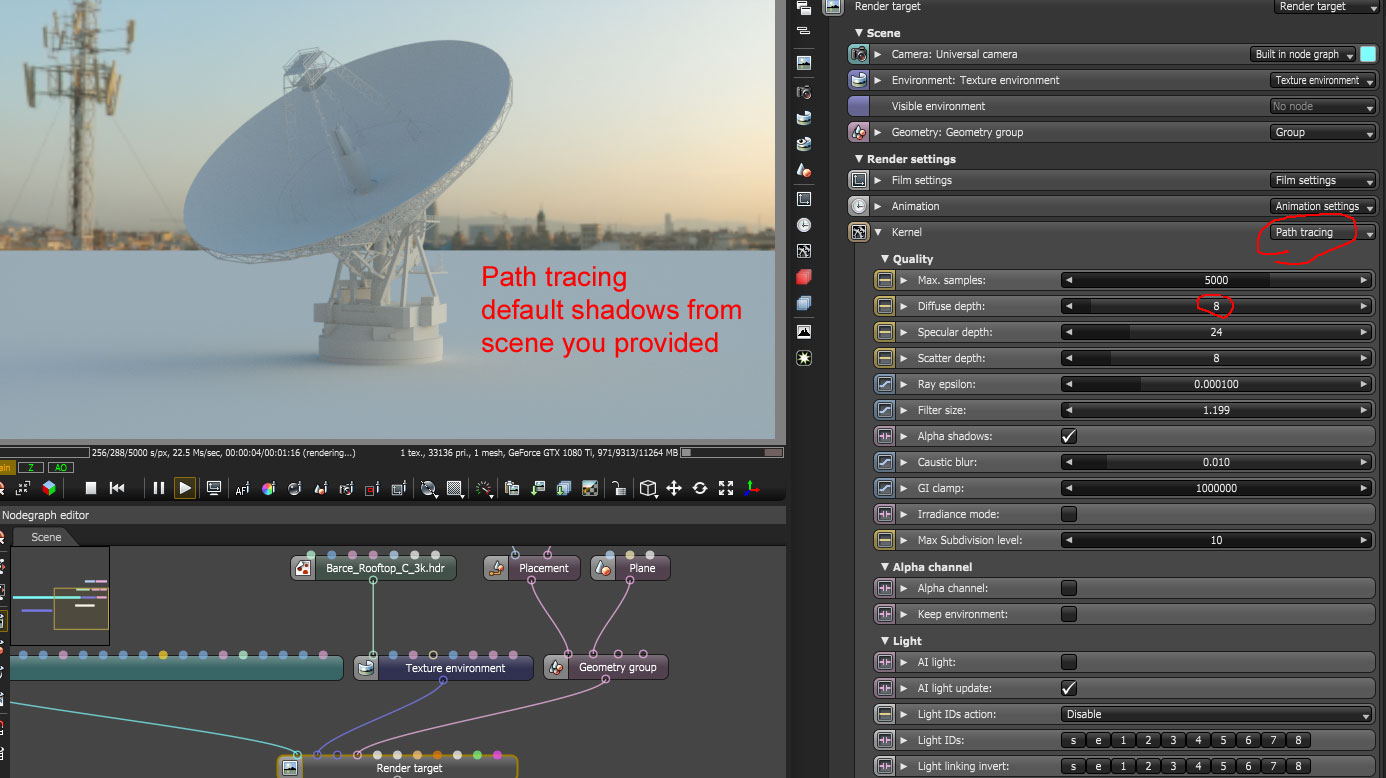Select the Barce_Rooftop_C_3k.hdr node
Screen dimensions: 1386x778
pyautogui.click(x=374, y=568)
